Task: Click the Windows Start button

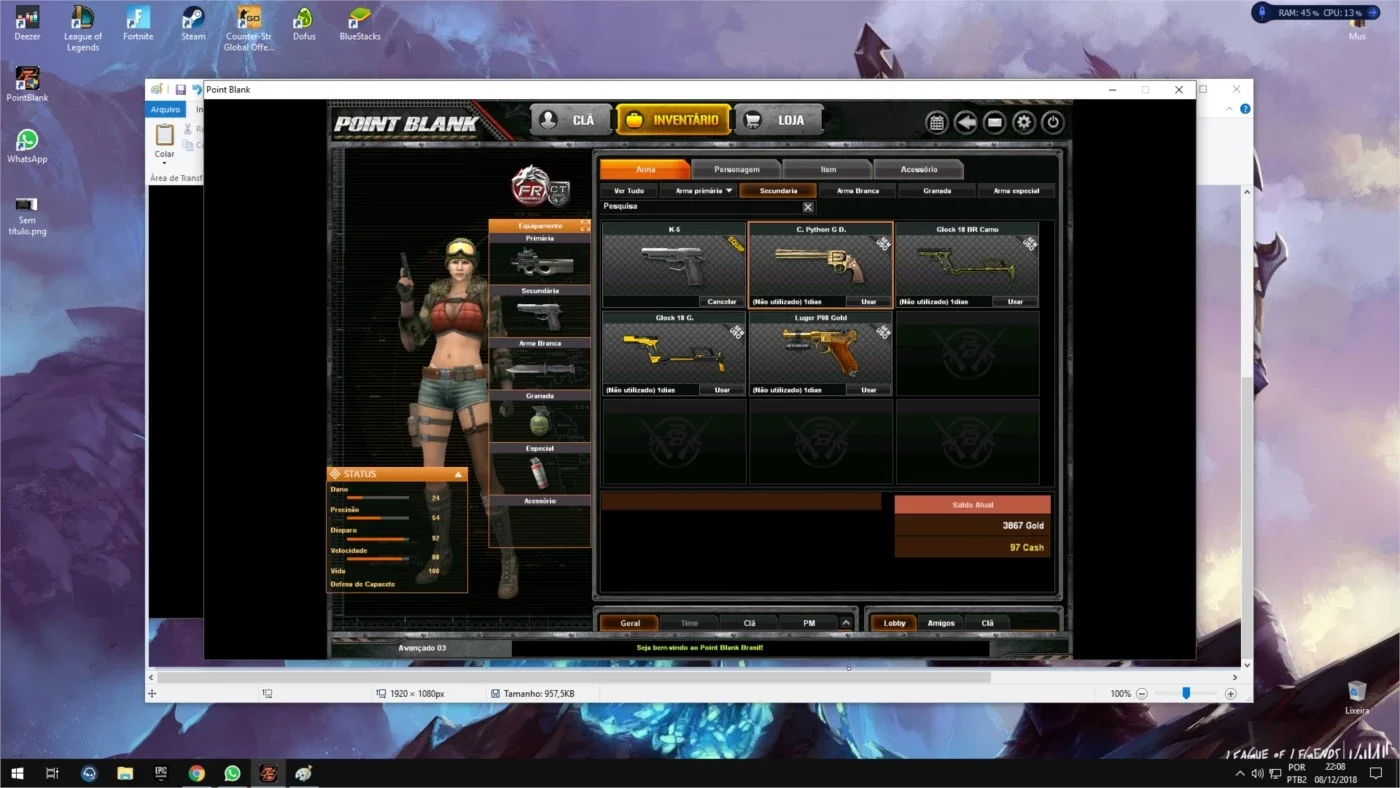Action: tap(17, 773)
